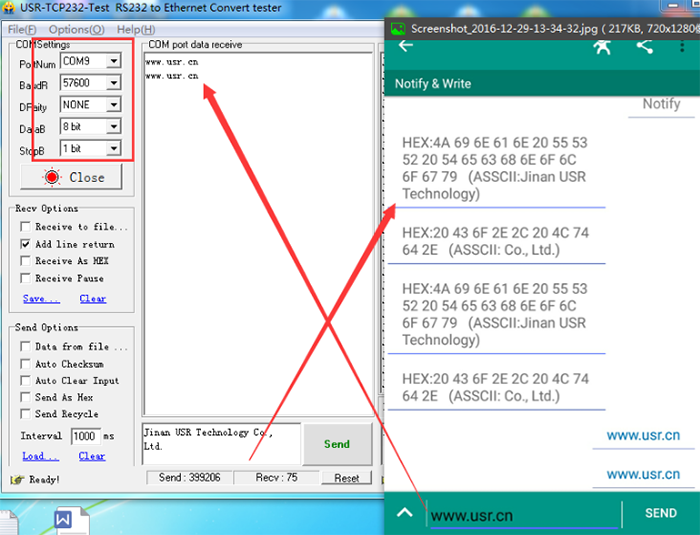
Task: Click the image icon next to the screenshot filename
Action: point(398,28)
